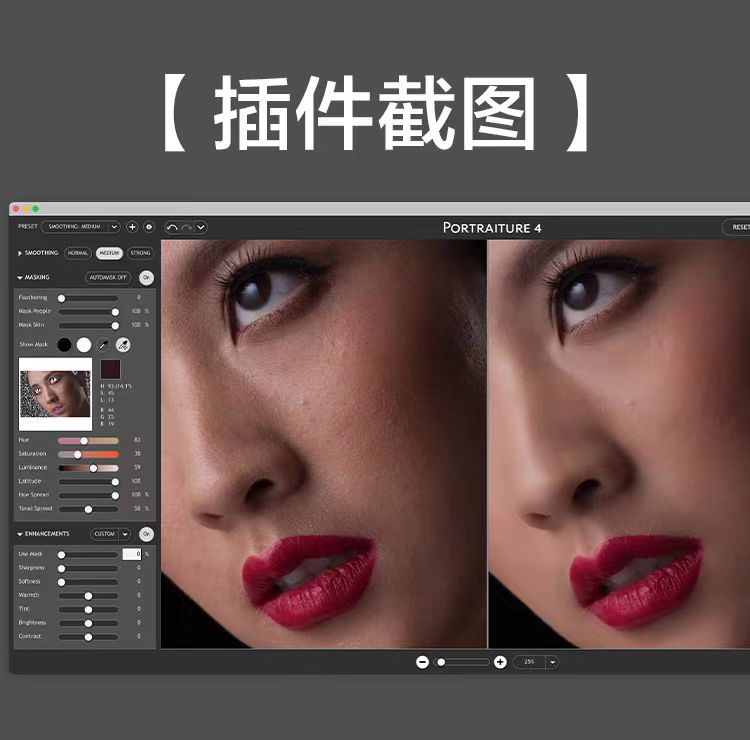Select Medium smoothing level
Viewport: 750px width, 740px height.
tap(109, 253)
